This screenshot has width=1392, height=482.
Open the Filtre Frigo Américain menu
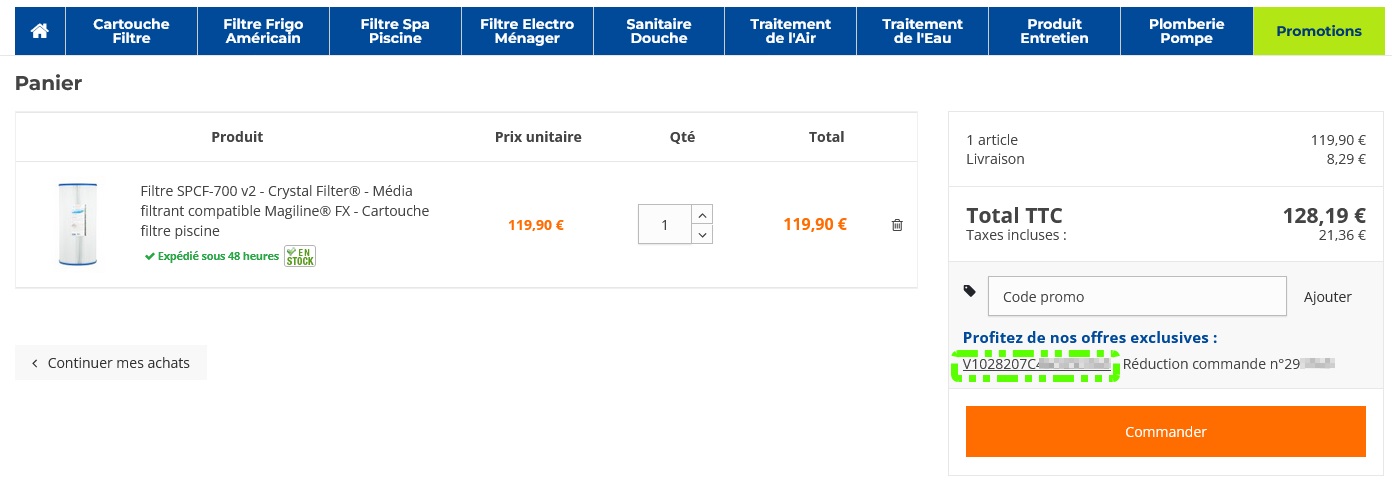263,31
